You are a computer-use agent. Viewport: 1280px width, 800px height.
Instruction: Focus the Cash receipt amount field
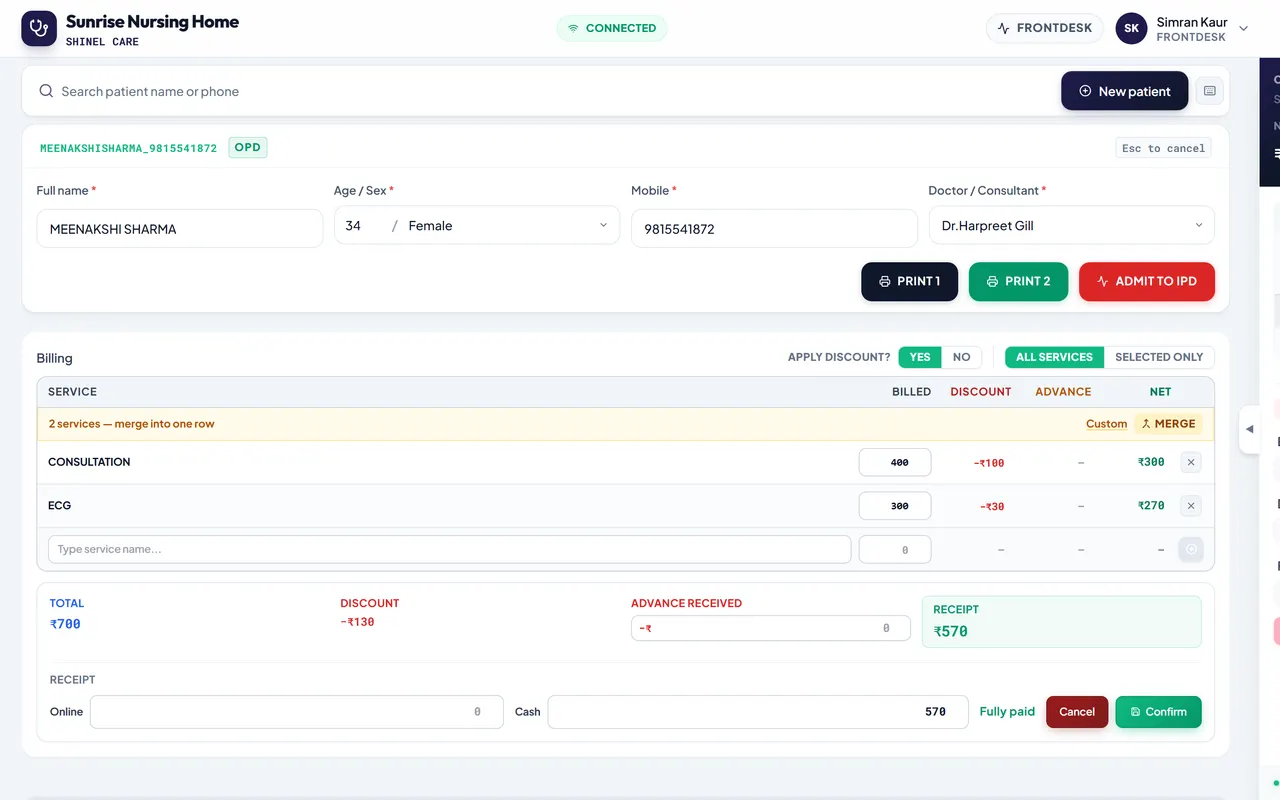tap(758, 712)
